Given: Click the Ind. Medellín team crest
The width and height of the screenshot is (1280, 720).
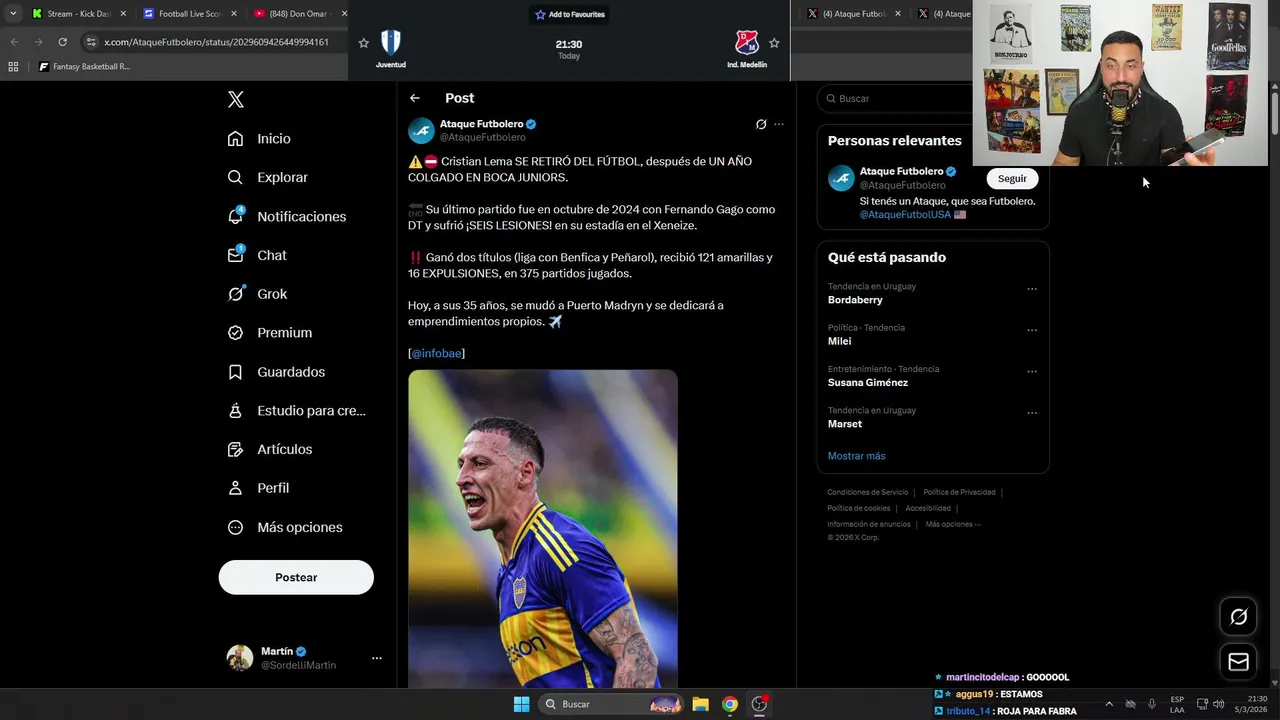Looking at the screenshot, I should pos(747,42).
